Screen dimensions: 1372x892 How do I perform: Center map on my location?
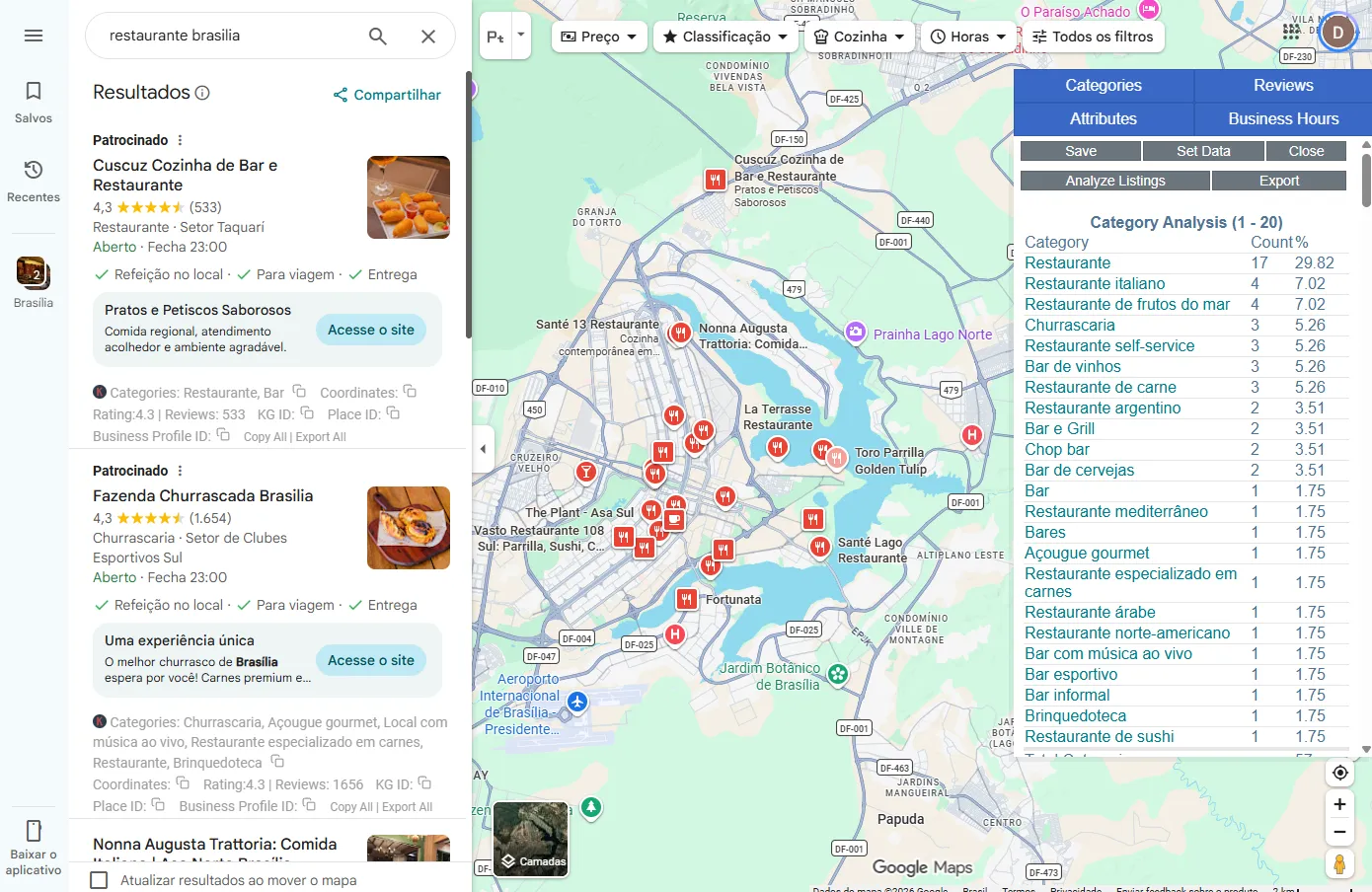point(1339,773)
